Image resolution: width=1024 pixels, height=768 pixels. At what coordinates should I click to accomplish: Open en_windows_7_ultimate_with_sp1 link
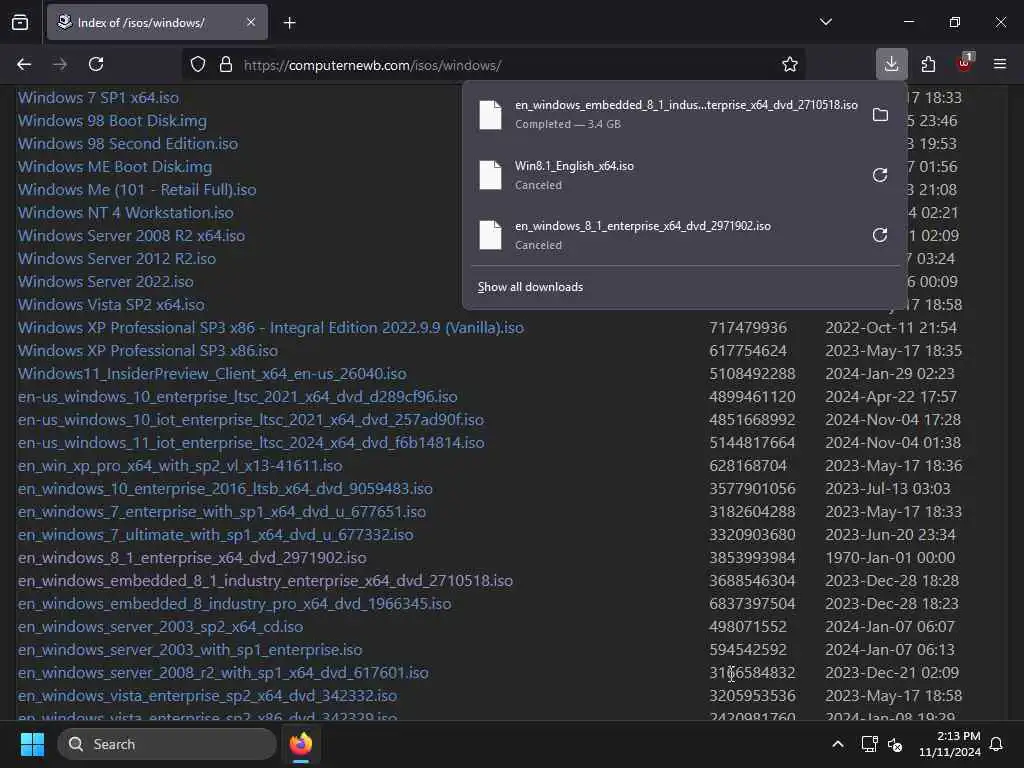tap(216, 535)
